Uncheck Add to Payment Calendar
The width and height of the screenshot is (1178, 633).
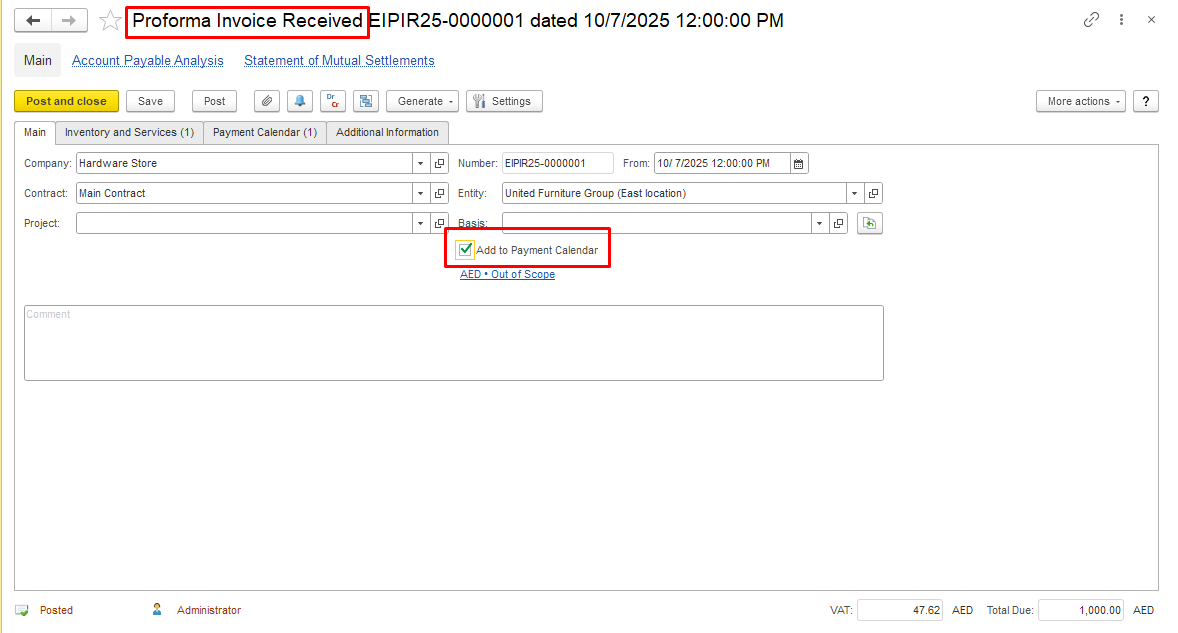click(x=465, y=250)
